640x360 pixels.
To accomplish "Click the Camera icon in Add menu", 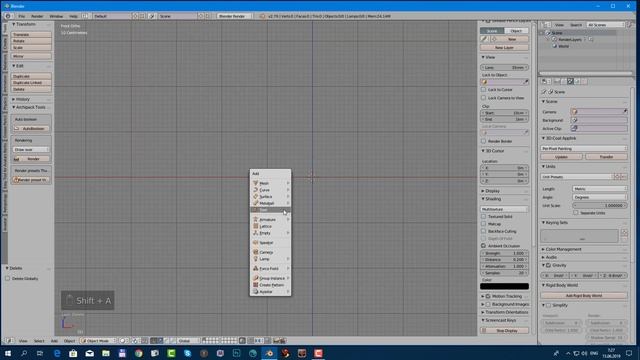I will point(256,252).
